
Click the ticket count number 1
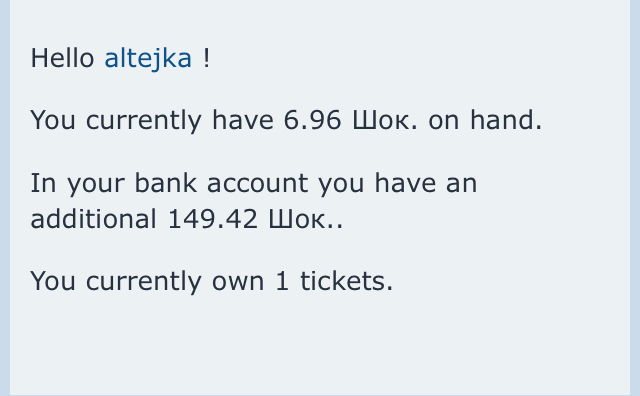(282, 281)
